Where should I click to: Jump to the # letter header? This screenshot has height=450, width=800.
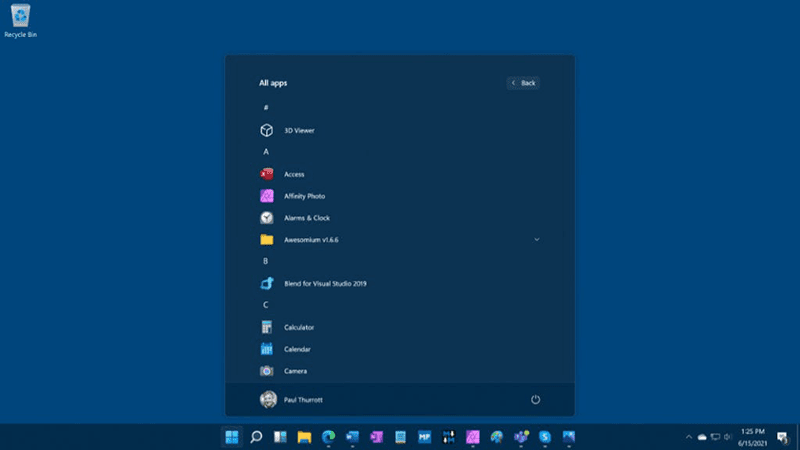[x=266, y=107]
